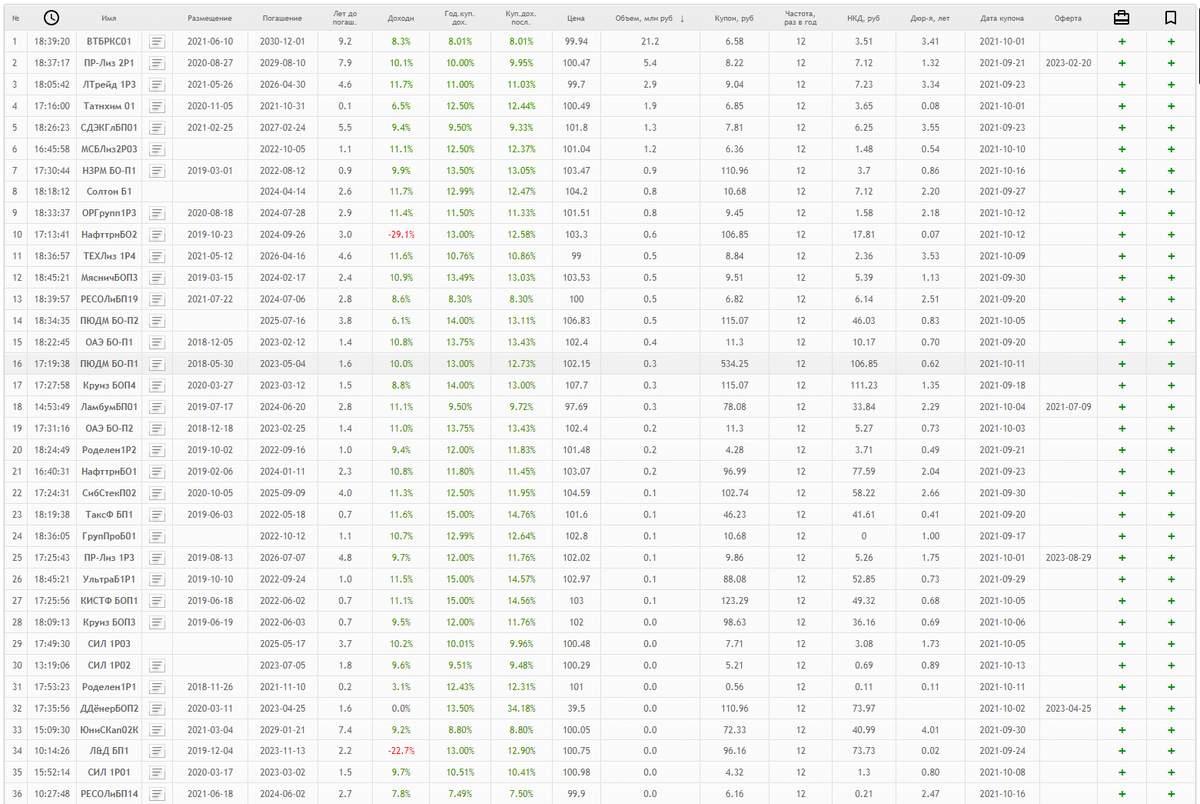Sort by Дюр-я, лет column header

click(929, 19)
